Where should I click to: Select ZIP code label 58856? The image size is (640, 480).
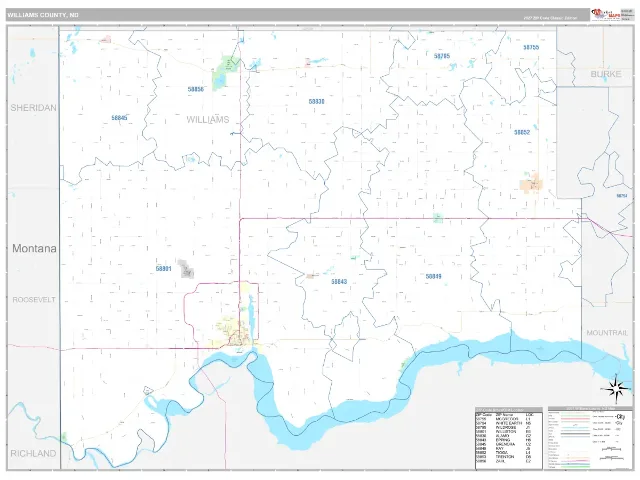[x=196, y=89]
